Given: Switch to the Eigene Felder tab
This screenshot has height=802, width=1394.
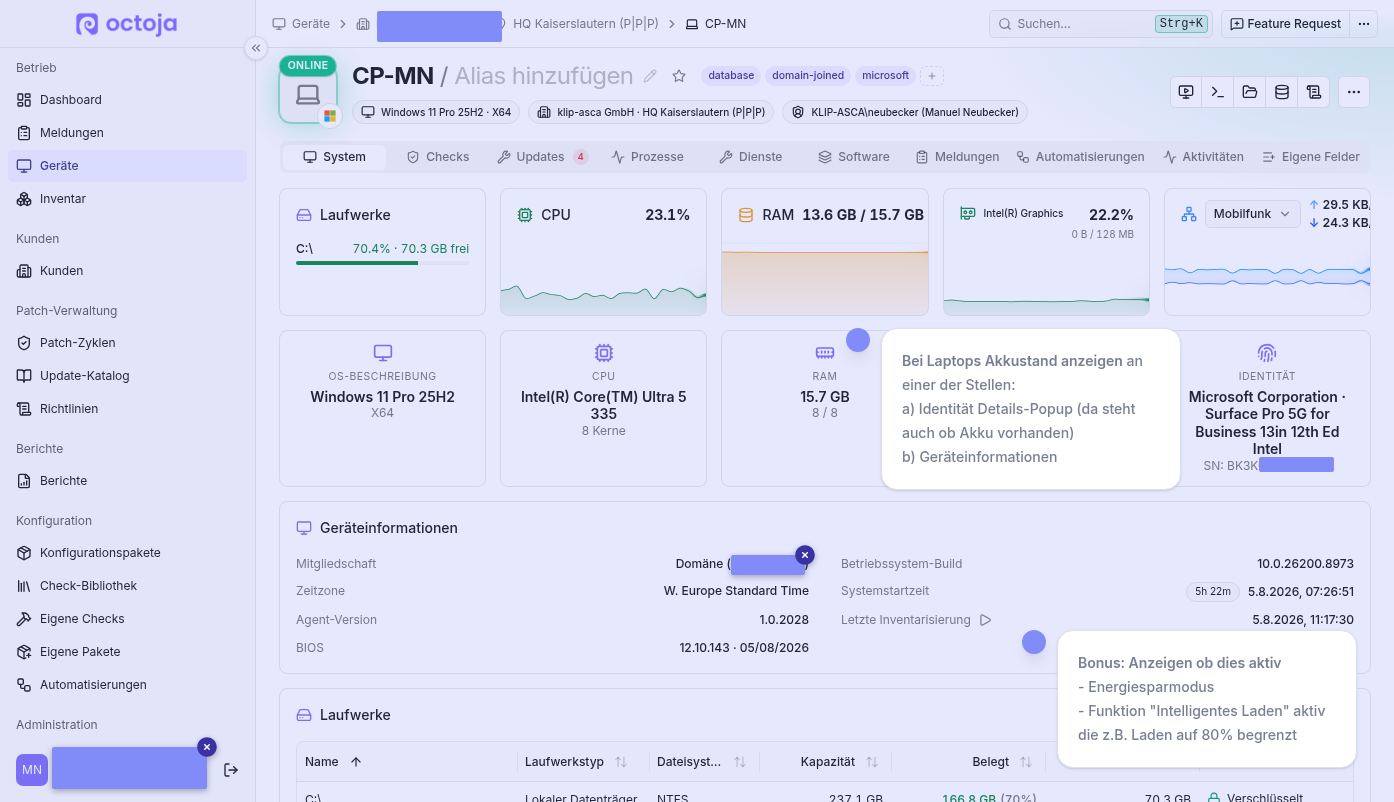Looking at the screenshot, I should pyautogui.click(x=1311, y=157).
